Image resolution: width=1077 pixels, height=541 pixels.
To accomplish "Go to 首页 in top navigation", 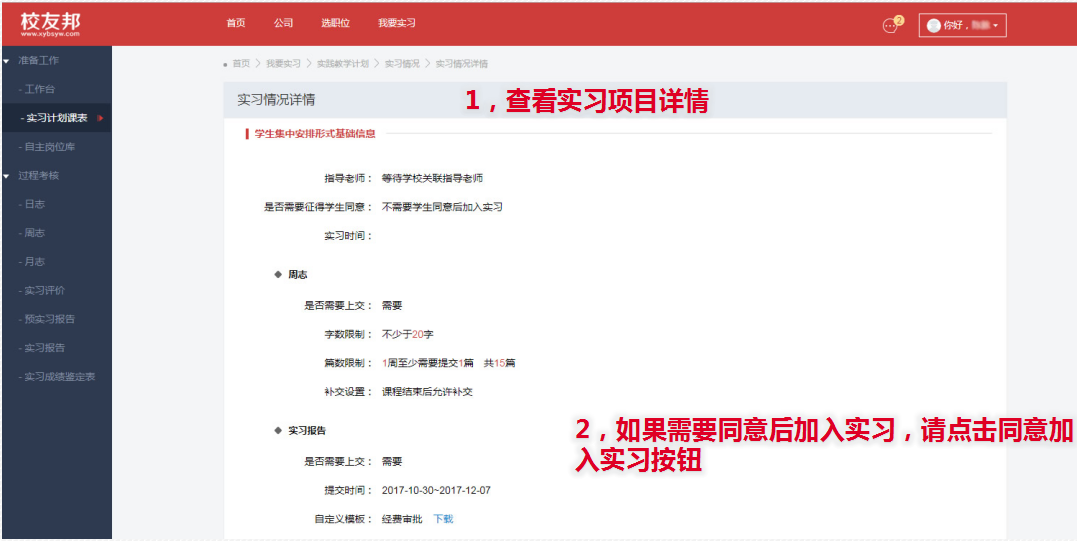I will (235, 23).
